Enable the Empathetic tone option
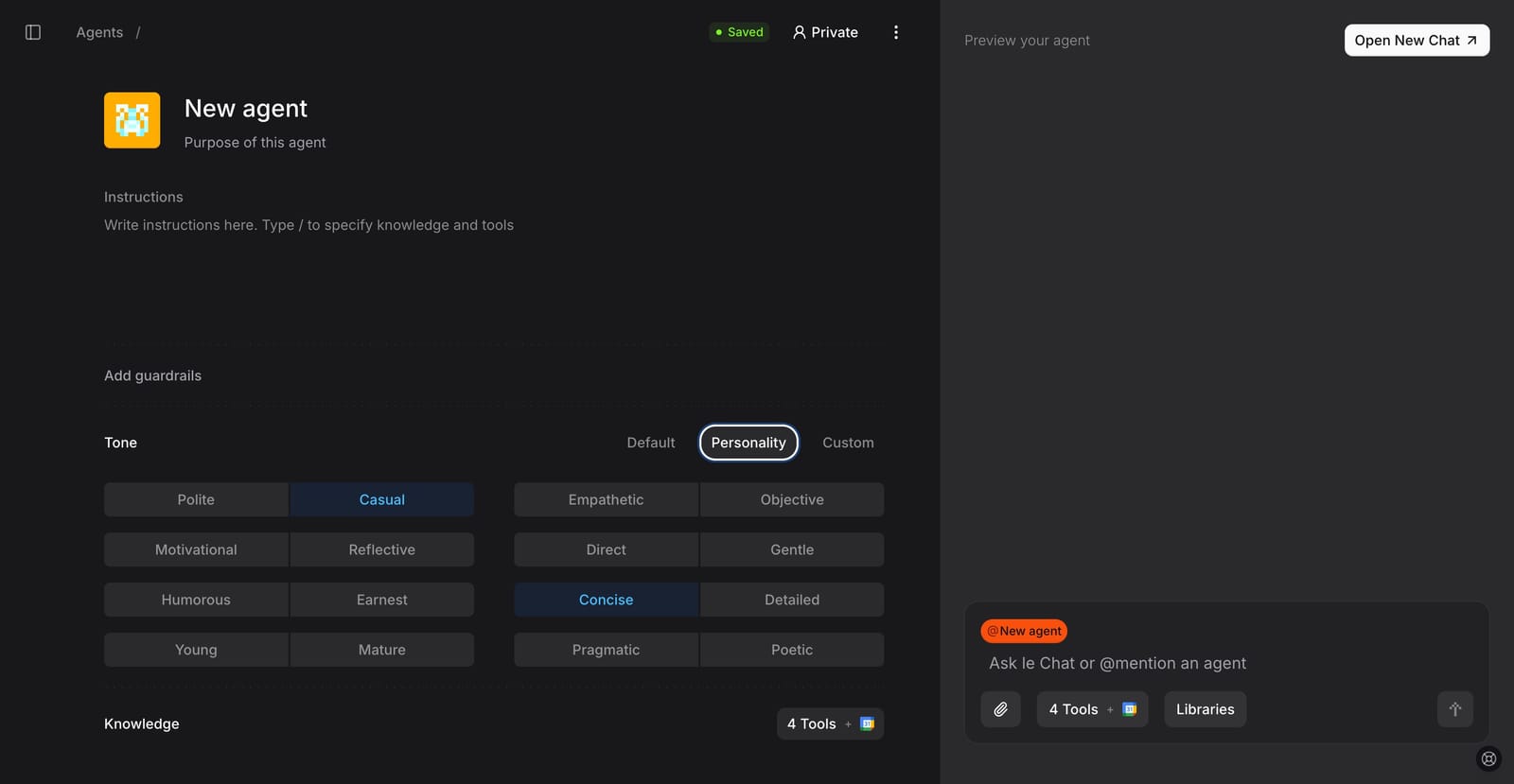Viewport: 1514px width, 784px height. pos(606,499)
